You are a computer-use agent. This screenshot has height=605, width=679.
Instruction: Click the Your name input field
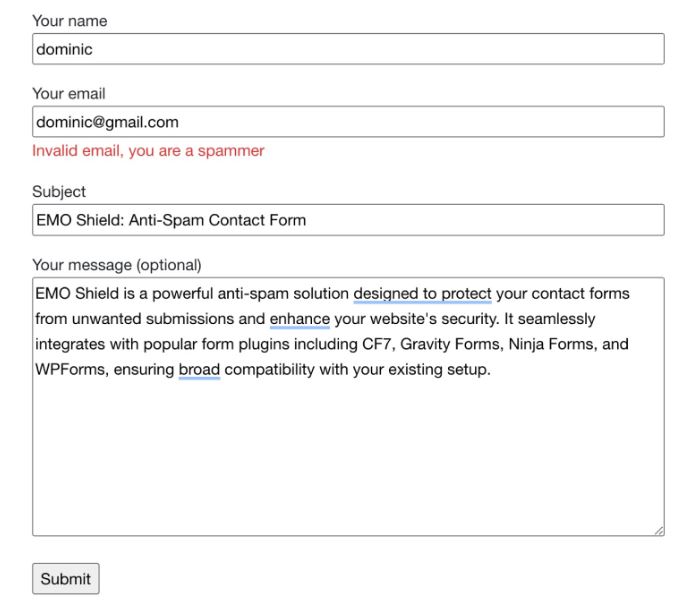[348, 49]
